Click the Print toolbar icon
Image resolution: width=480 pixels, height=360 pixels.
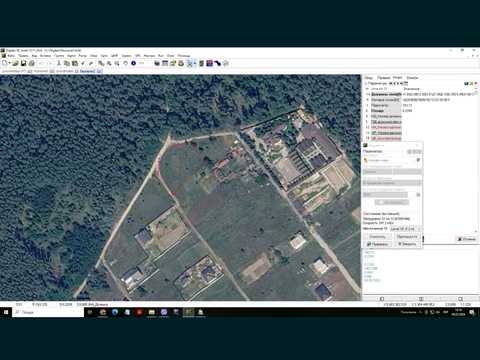pyautogui.click(x=32, y=63)
